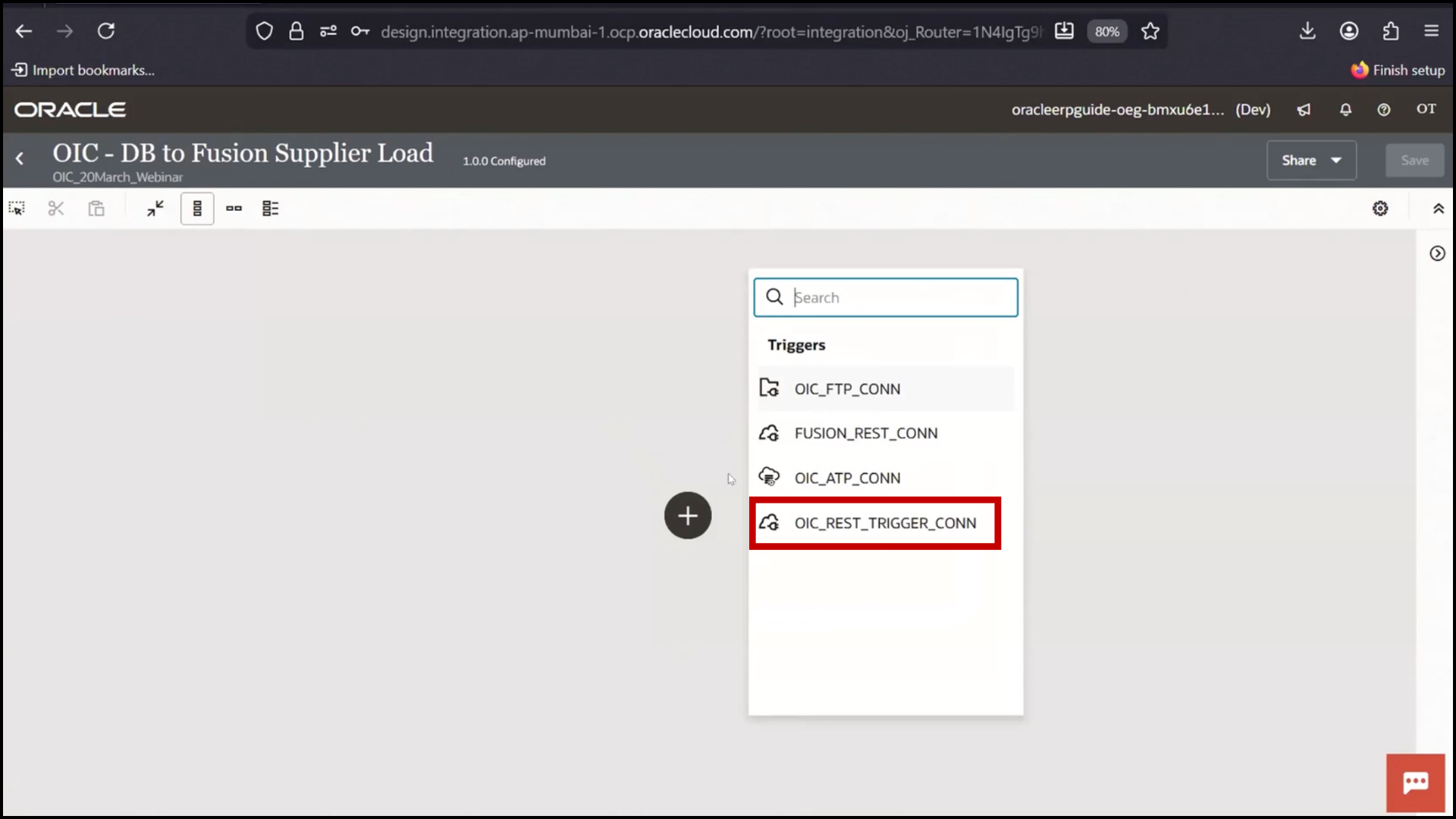The height and width of the screenshot is (819, 1456).
Task: Open the notifications bell
Action: [1345, 110]
